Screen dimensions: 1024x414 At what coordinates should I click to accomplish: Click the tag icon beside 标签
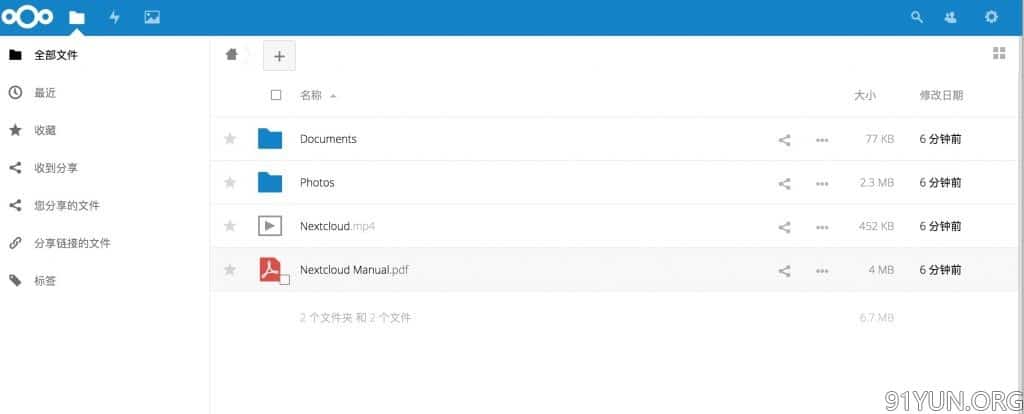(15, 281)
